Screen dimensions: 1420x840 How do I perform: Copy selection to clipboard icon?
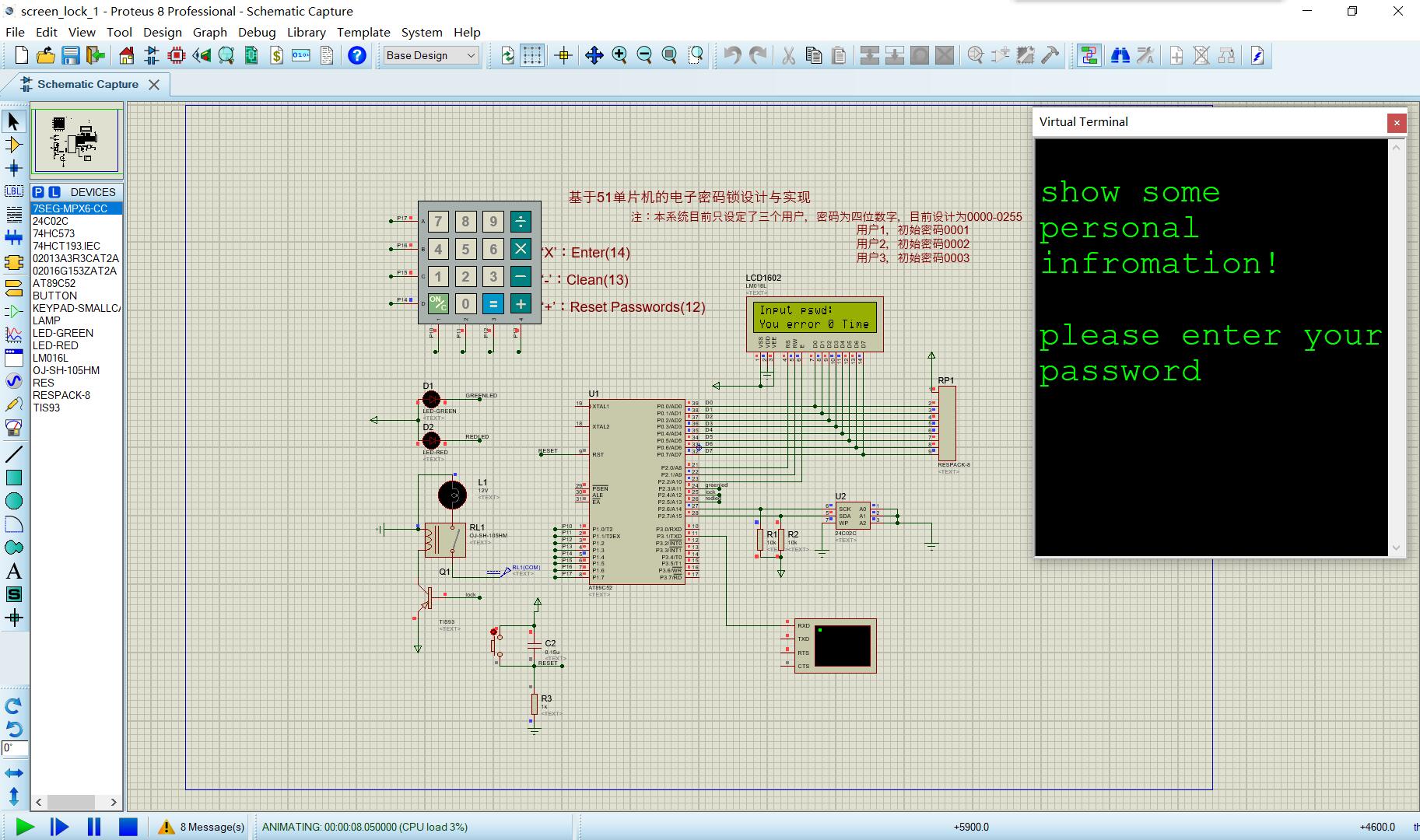click(814, 55)
